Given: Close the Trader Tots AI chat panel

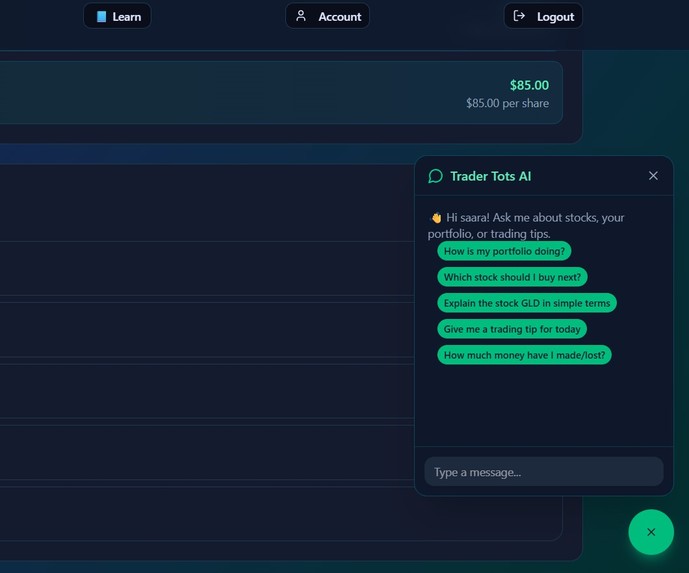Looking at the screenshot, I should point(653,176).
